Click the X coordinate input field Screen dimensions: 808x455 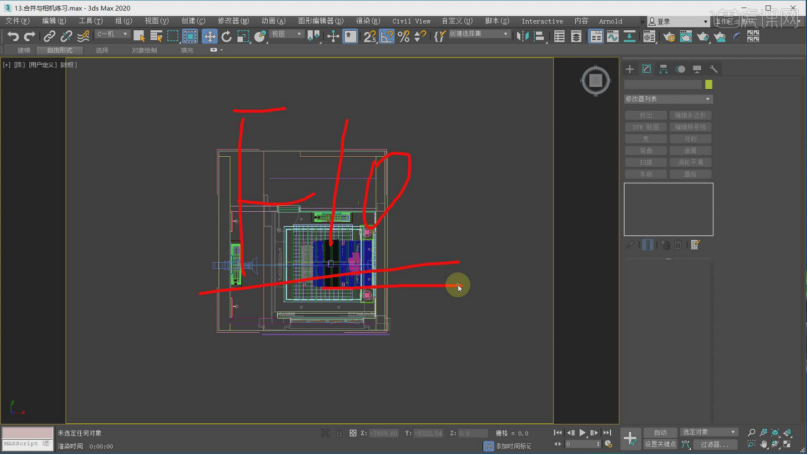384,433
